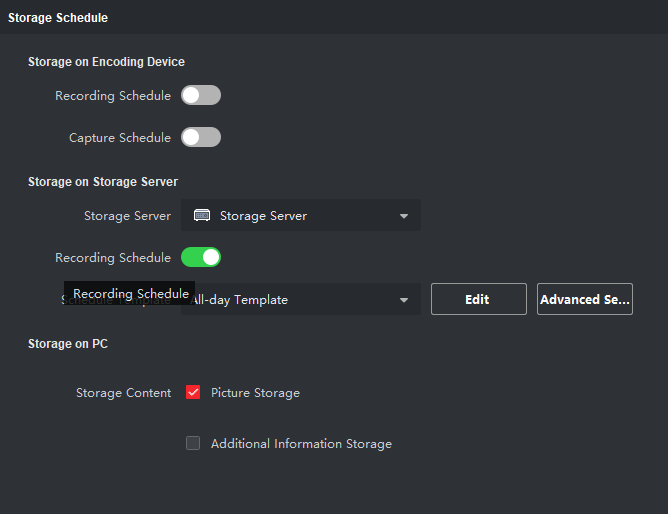The height and width of the screenshot is (514, 668).
Task: Expand the All-day Template dropdown
Action: (x=300, y=300)
